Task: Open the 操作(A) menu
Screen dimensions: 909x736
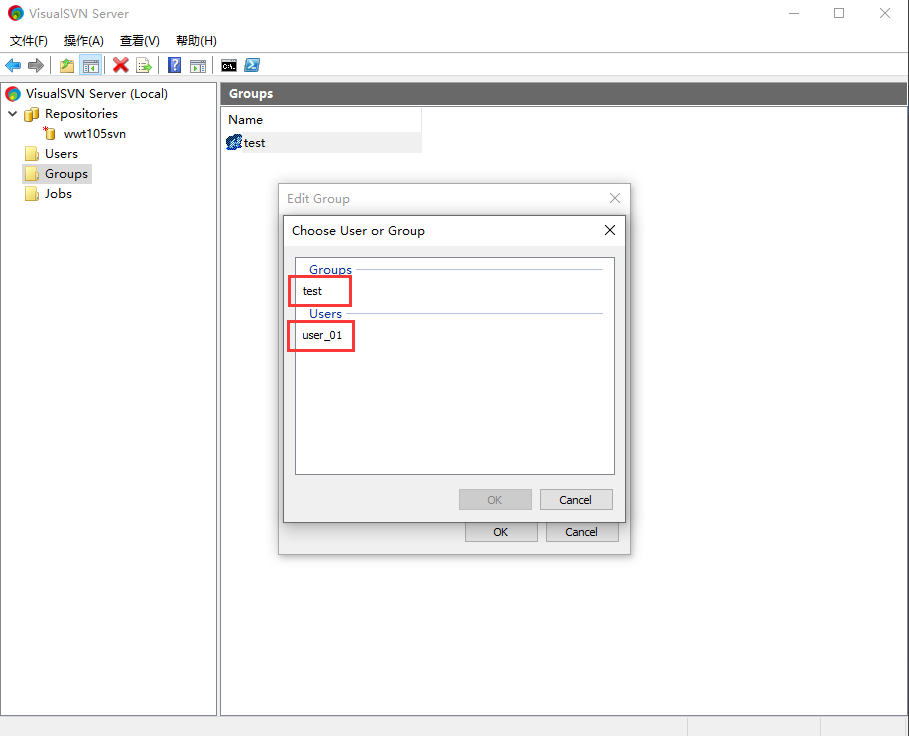Action: point(83,41)
